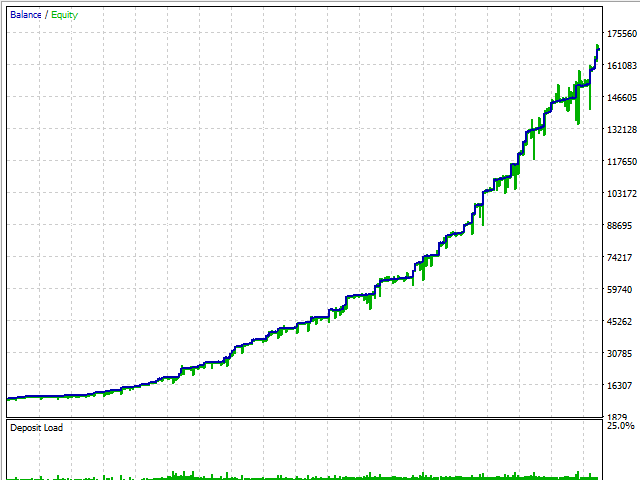Click the 45262 axis value

pos(620,322)
